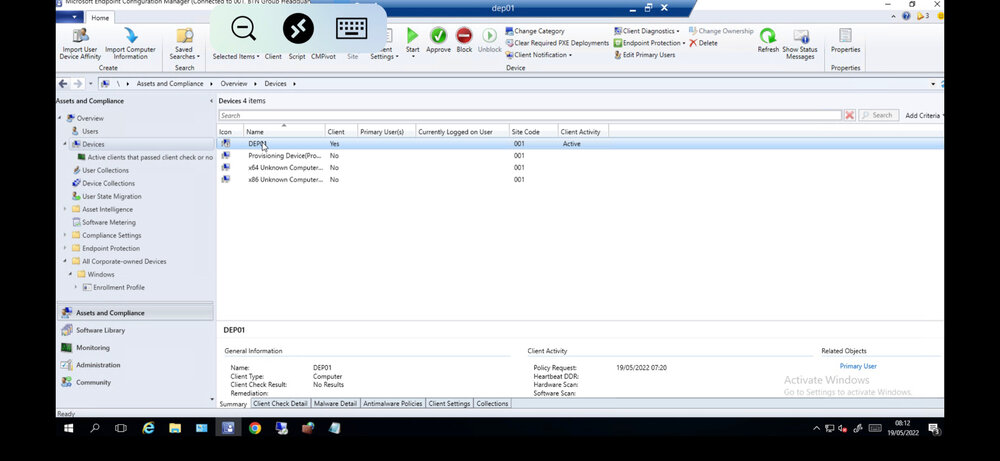
Task: Open the Client Diagnostics dropdown
Action: pyautogui.click(x=647, y=31)
